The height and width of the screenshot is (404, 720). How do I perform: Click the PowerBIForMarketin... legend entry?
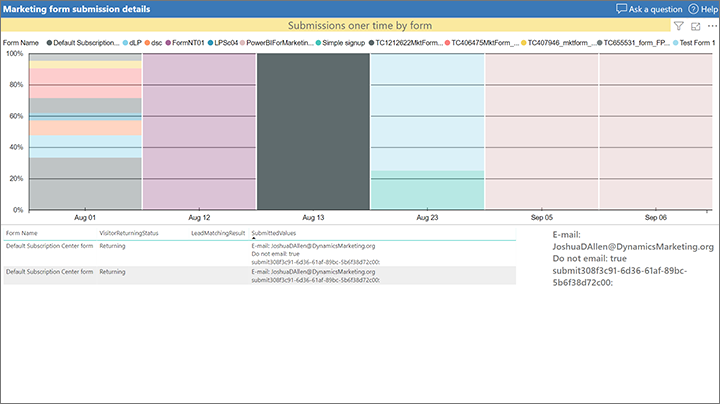pos(277,43)
